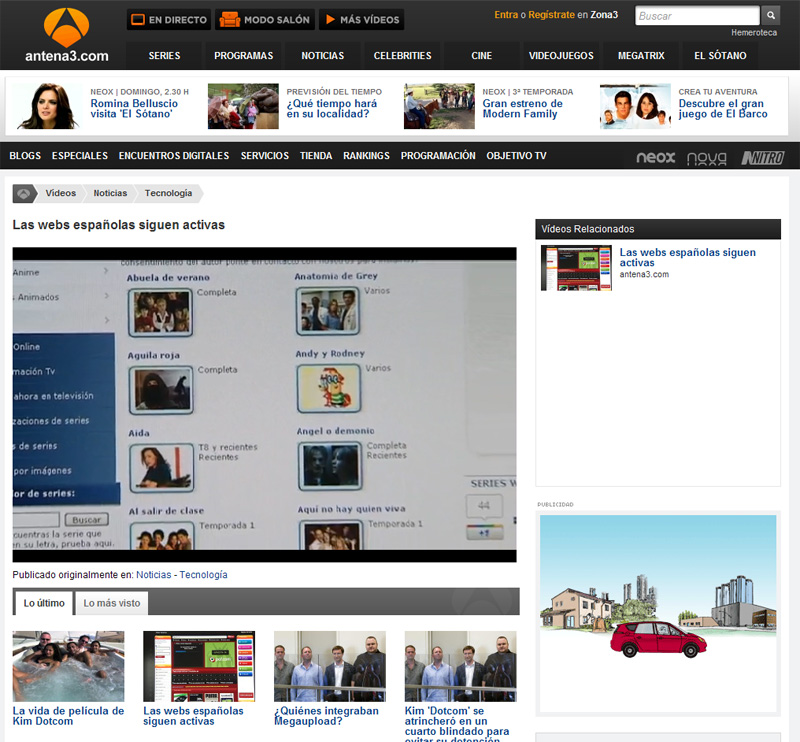Click the Tecnología breadcrumb

(168, 193)
